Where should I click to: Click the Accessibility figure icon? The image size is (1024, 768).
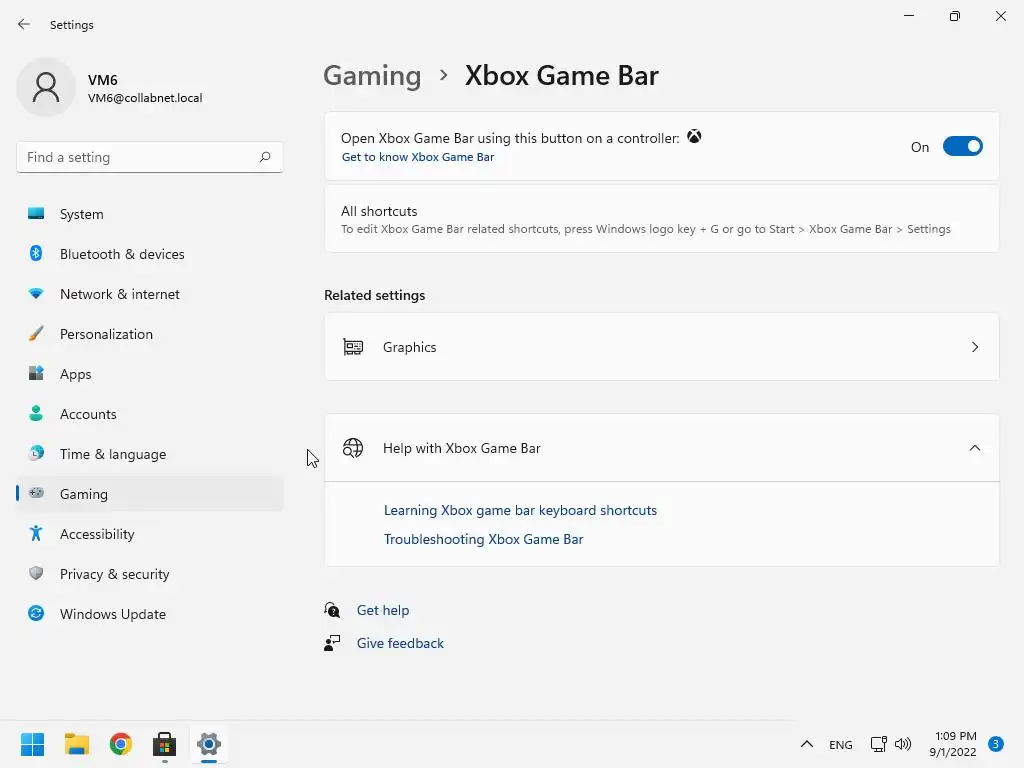point(36,534)
